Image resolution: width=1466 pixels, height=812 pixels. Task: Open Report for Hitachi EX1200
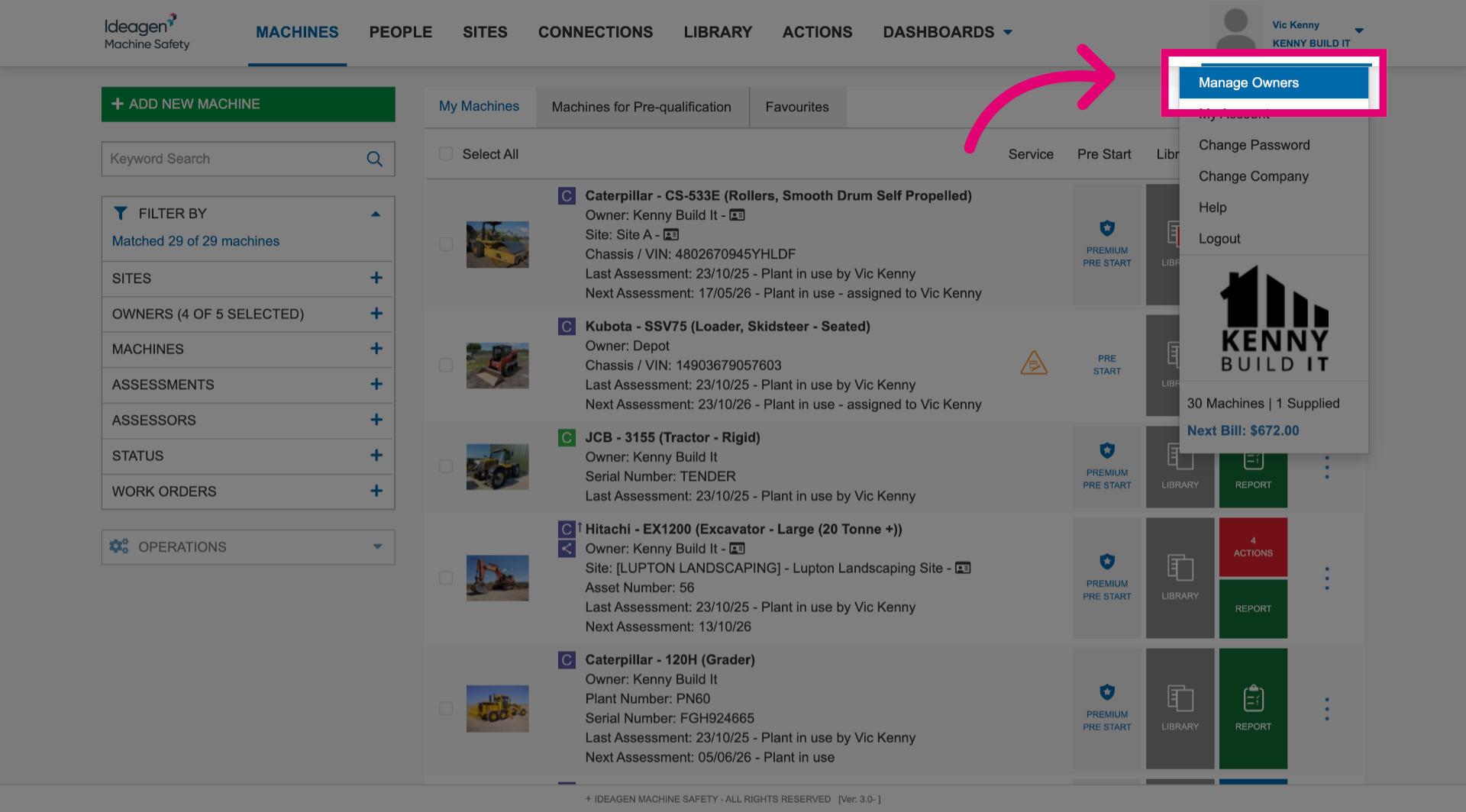pos(1253,609)
